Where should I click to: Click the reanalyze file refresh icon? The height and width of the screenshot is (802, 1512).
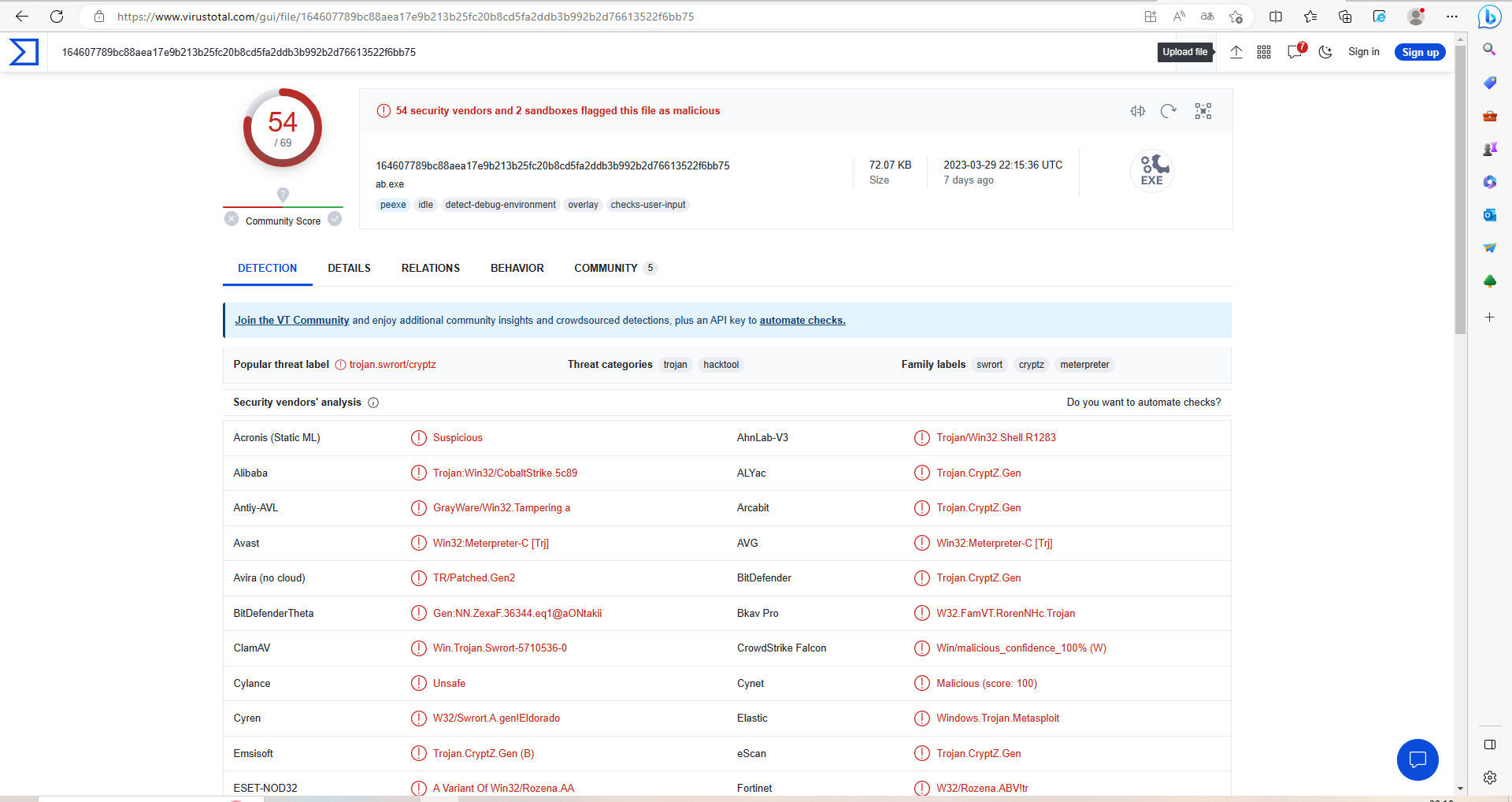click(x=1169, y=111)
